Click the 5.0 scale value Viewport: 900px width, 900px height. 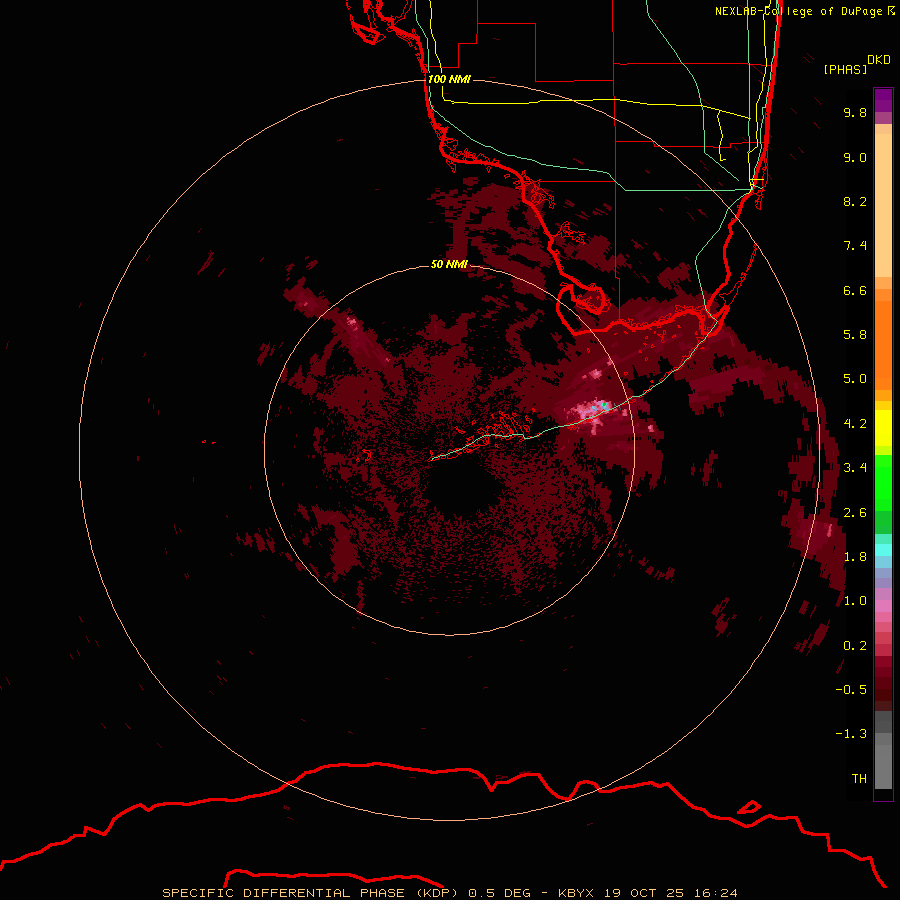coord(855,379)
